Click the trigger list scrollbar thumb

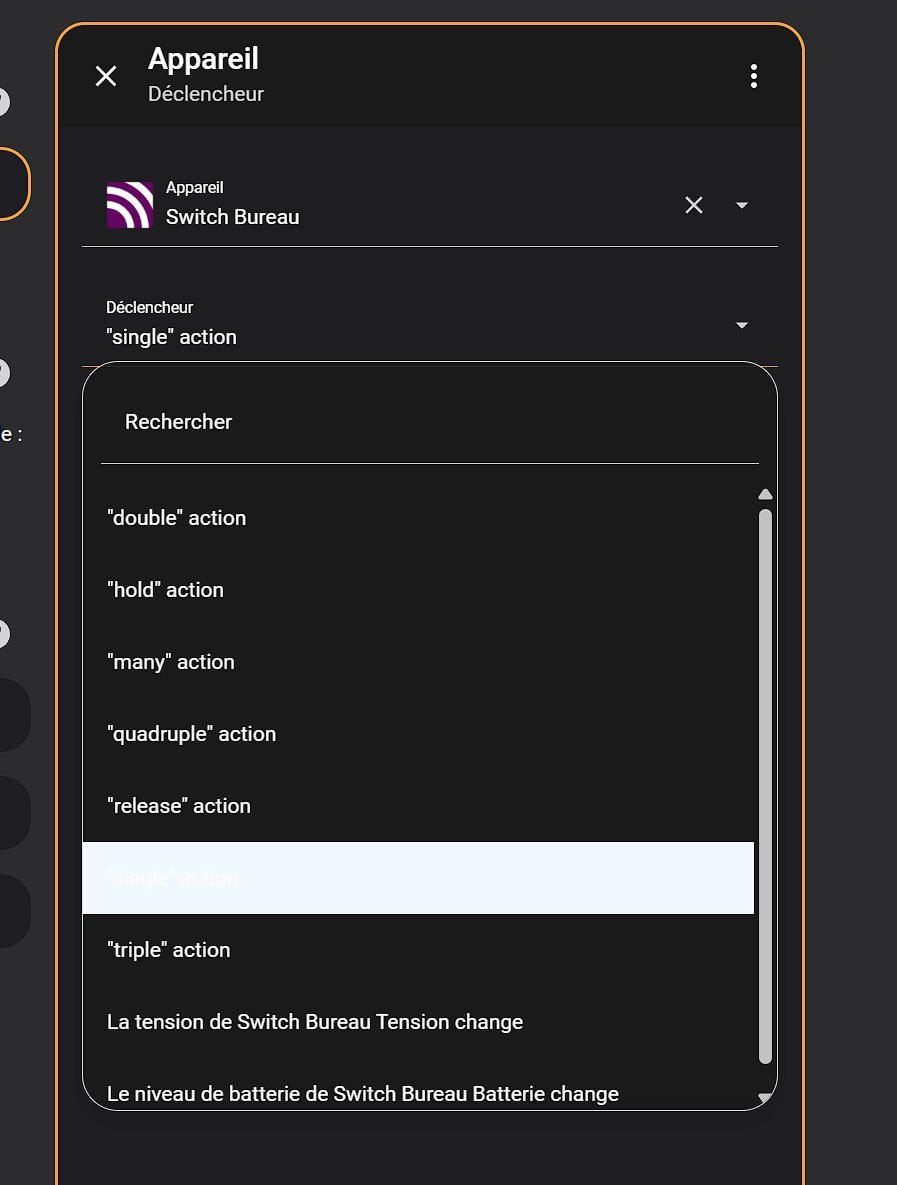coord(765,785)
